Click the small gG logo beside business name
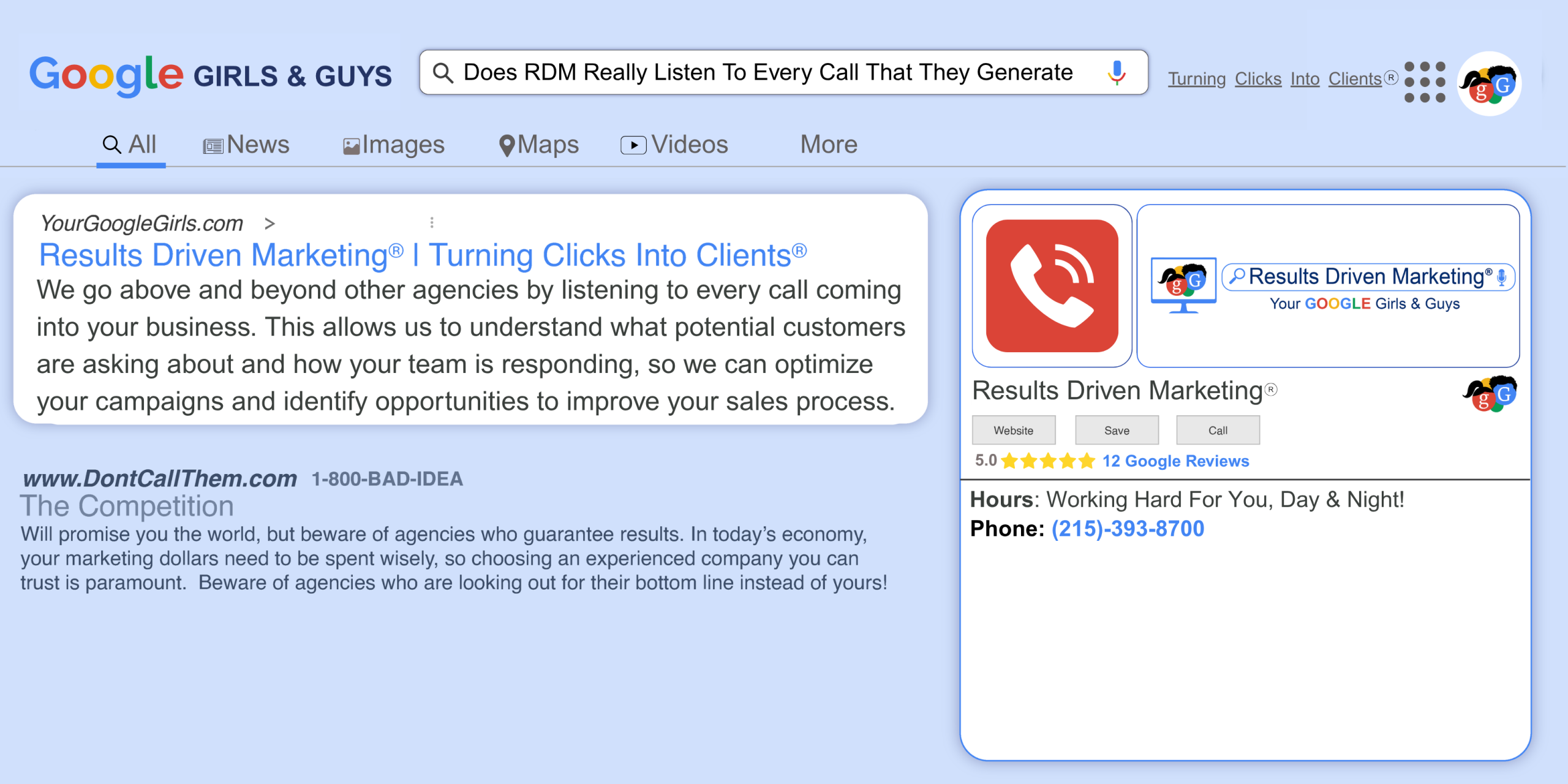This screenshot has width=1568, height=784. coord(1490,394)
